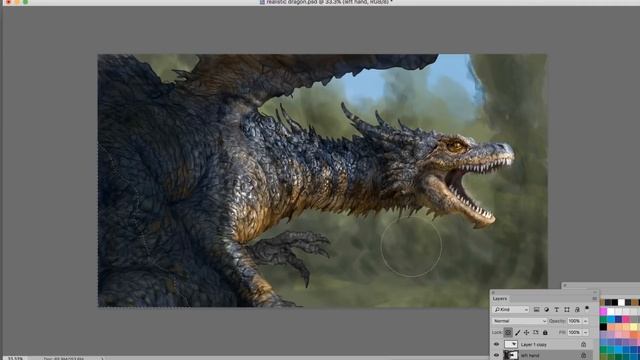Open the Normal blend mode dropdown

[519, 321]
